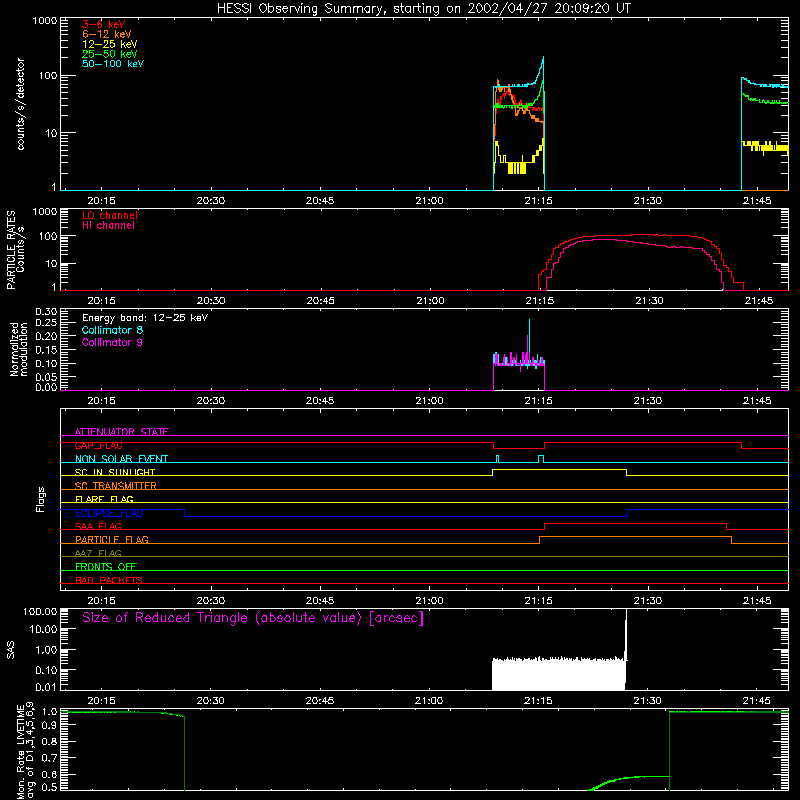Click the 20:45 tick label under SAS plot

320,701
